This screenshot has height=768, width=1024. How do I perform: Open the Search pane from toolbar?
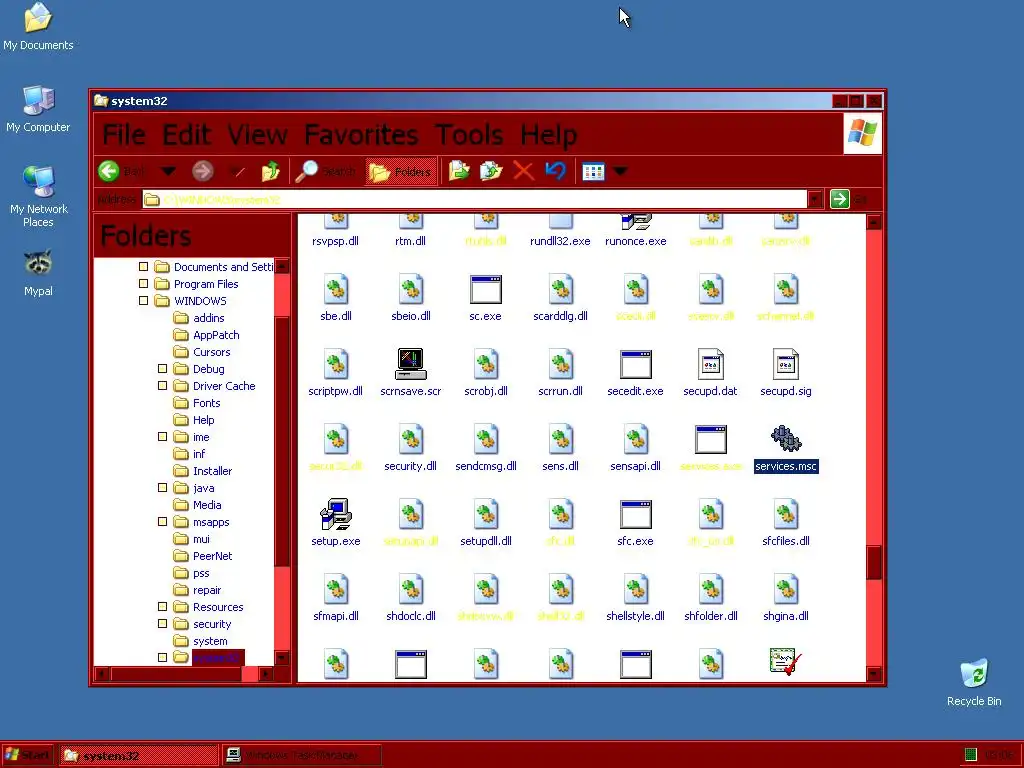(x=325, y=171)
